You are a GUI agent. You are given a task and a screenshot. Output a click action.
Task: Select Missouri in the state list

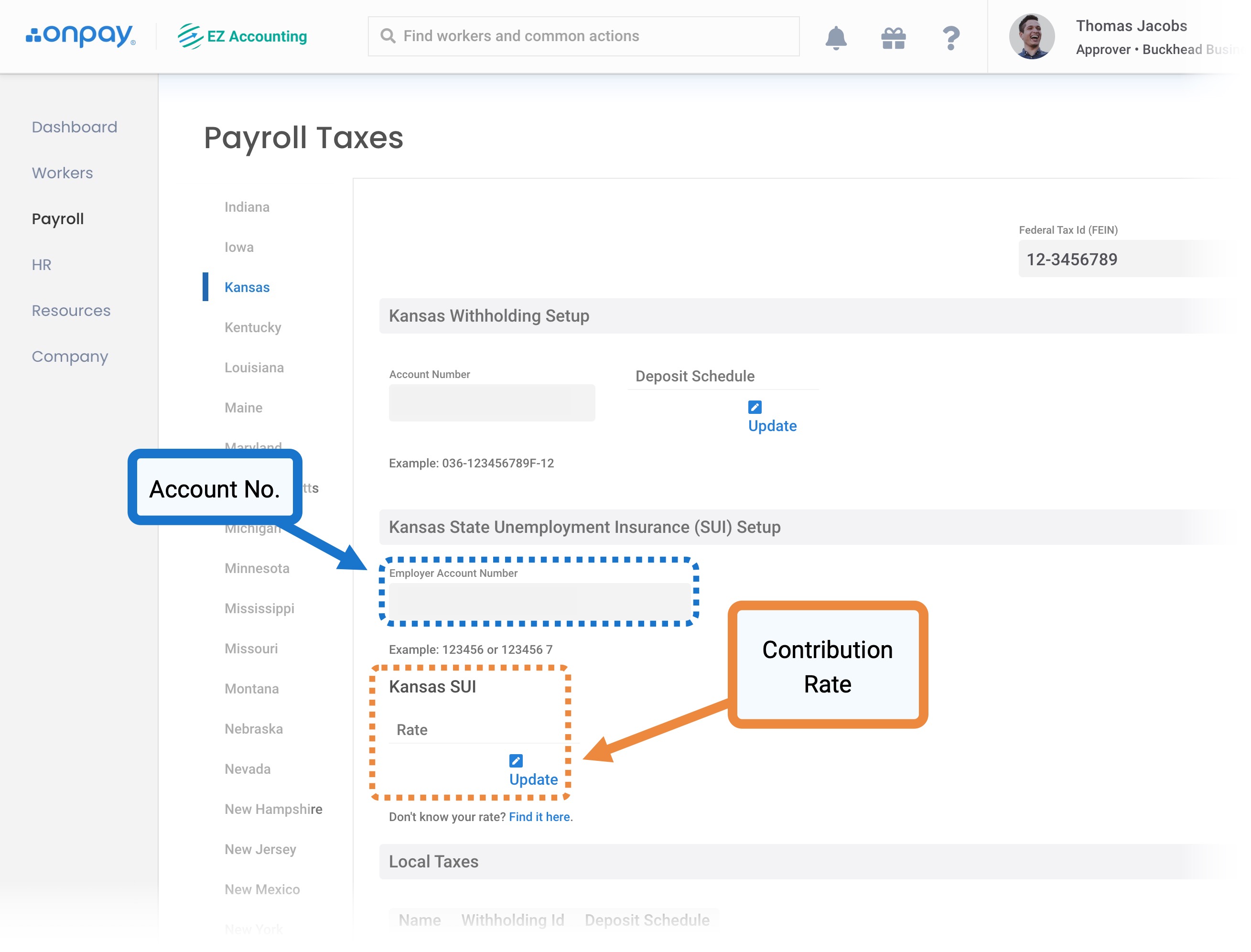click(x=251, y=648)
